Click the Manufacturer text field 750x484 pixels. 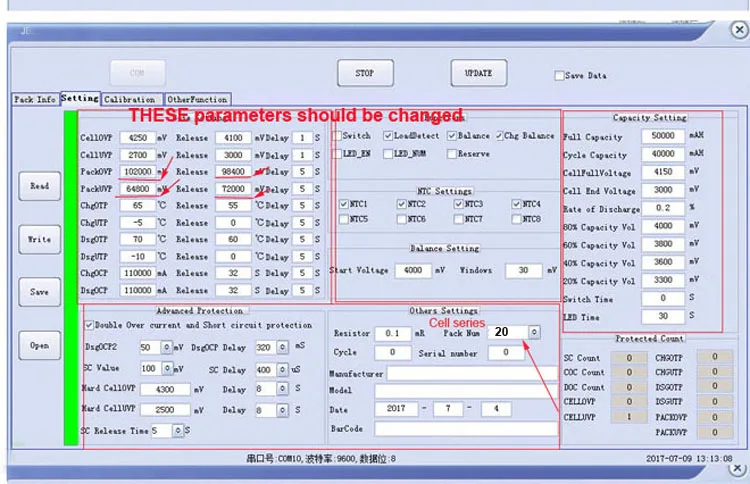pyautogui.click(x=472, y=373)
